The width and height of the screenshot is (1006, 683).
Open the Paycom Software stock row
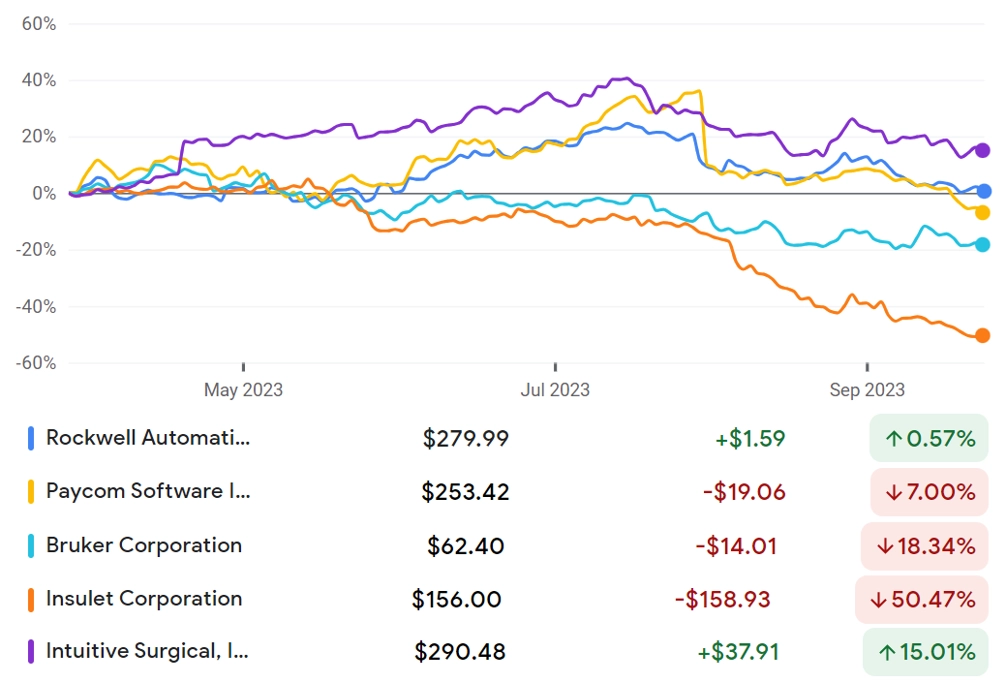click(507, 491)
